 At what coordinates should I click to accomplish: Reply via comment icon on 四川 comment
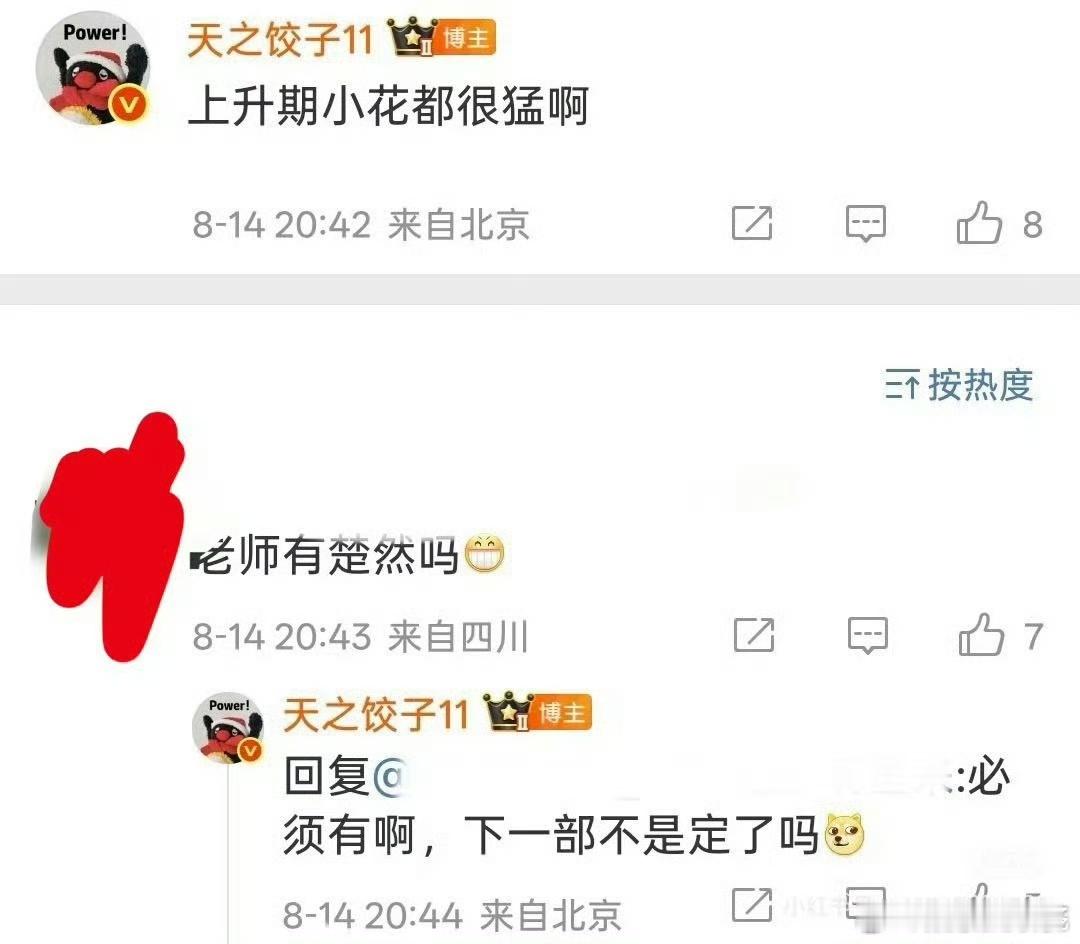coord(868,635)
